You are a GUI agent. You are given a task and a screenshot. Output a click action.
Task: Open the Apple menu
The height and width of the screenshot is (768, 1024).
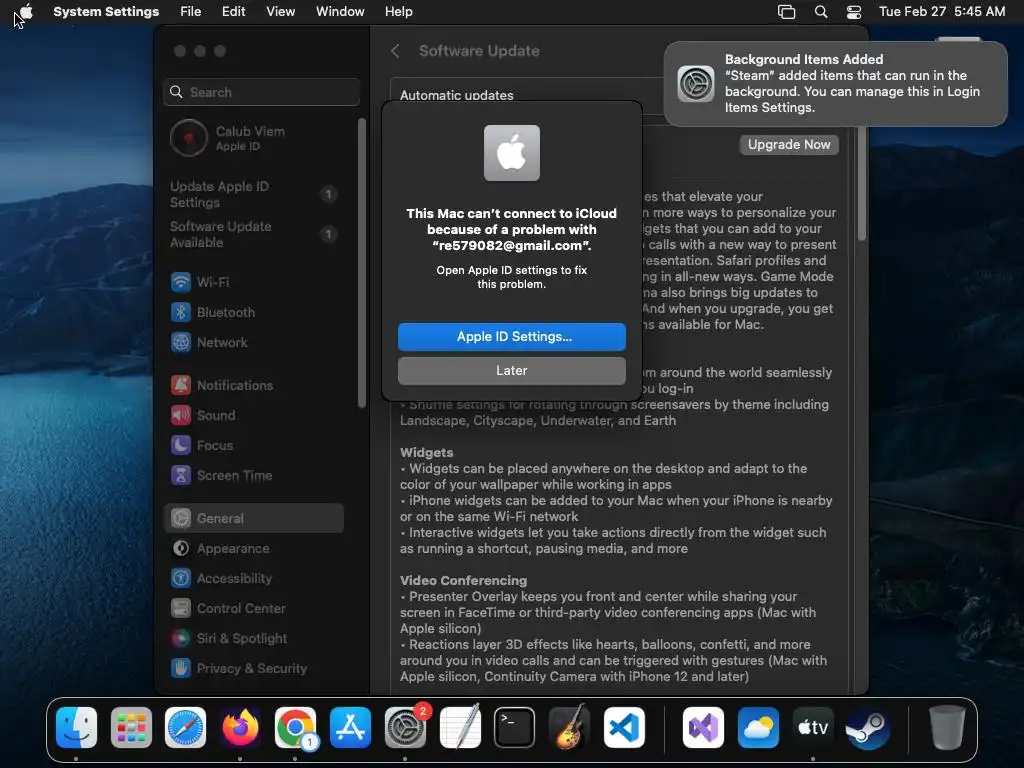[x=27, y=11]
